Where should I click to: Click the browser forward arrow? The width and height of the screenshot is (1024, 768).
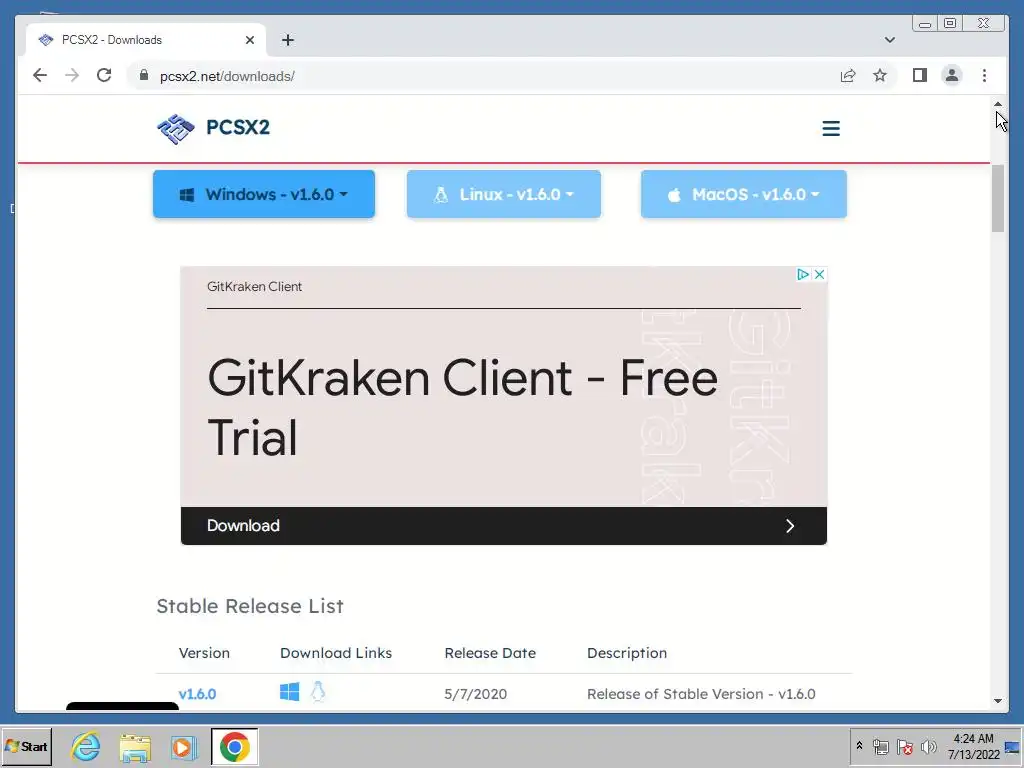[72, 76]
